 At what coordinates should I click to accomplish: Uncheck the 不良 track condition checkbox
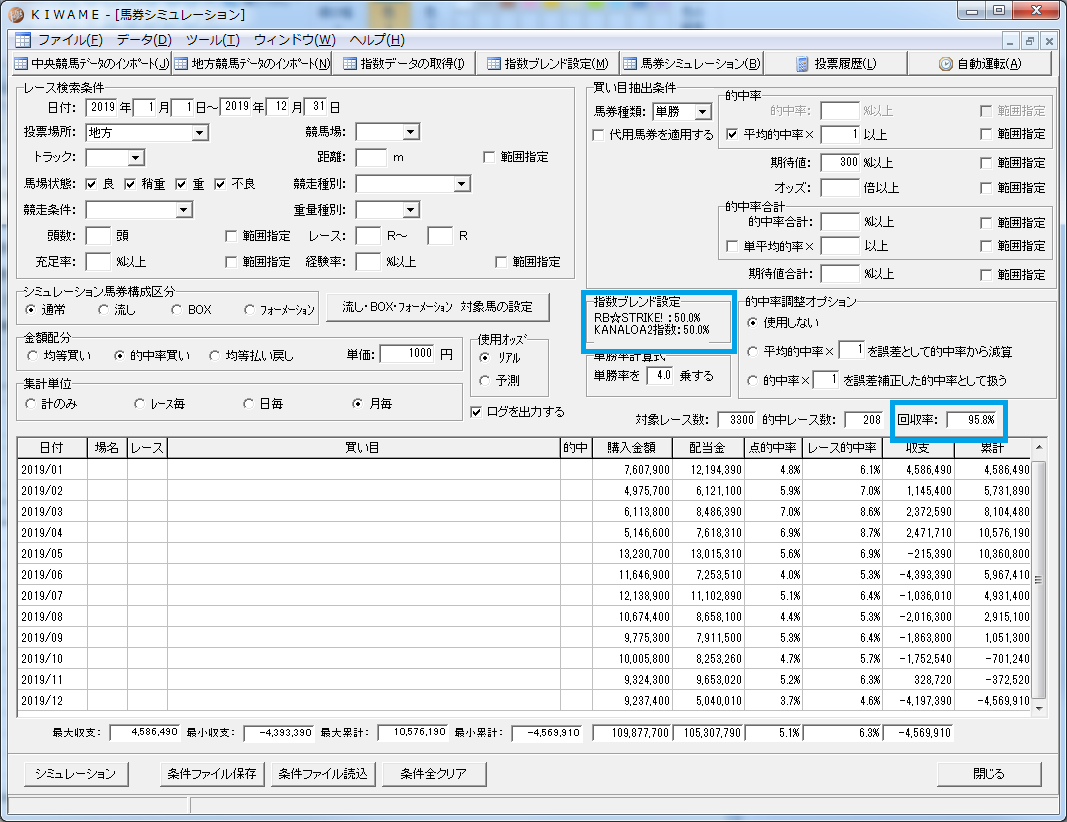click(220, 184)
